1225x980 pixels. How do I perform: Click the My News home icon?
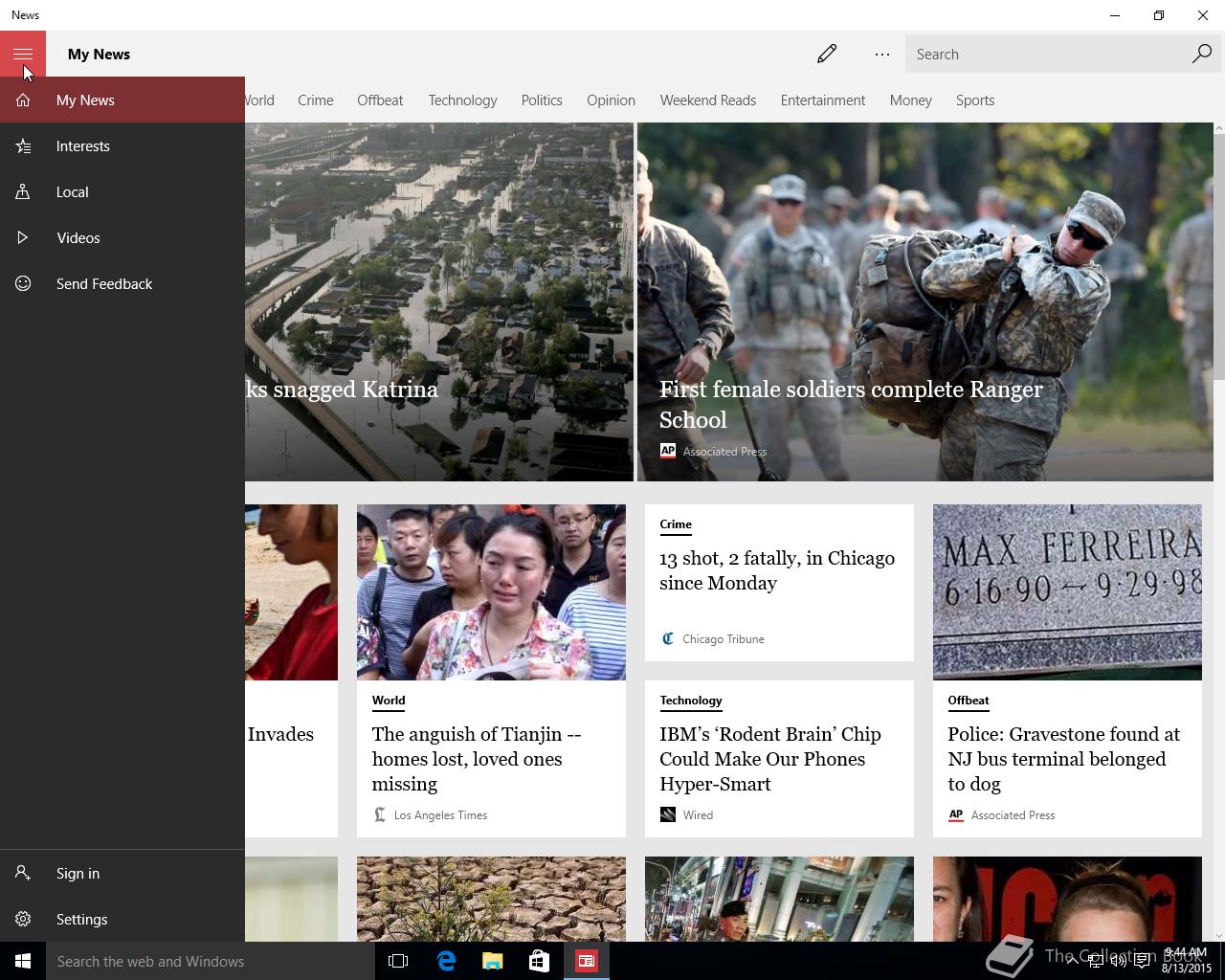click(23, 100)
